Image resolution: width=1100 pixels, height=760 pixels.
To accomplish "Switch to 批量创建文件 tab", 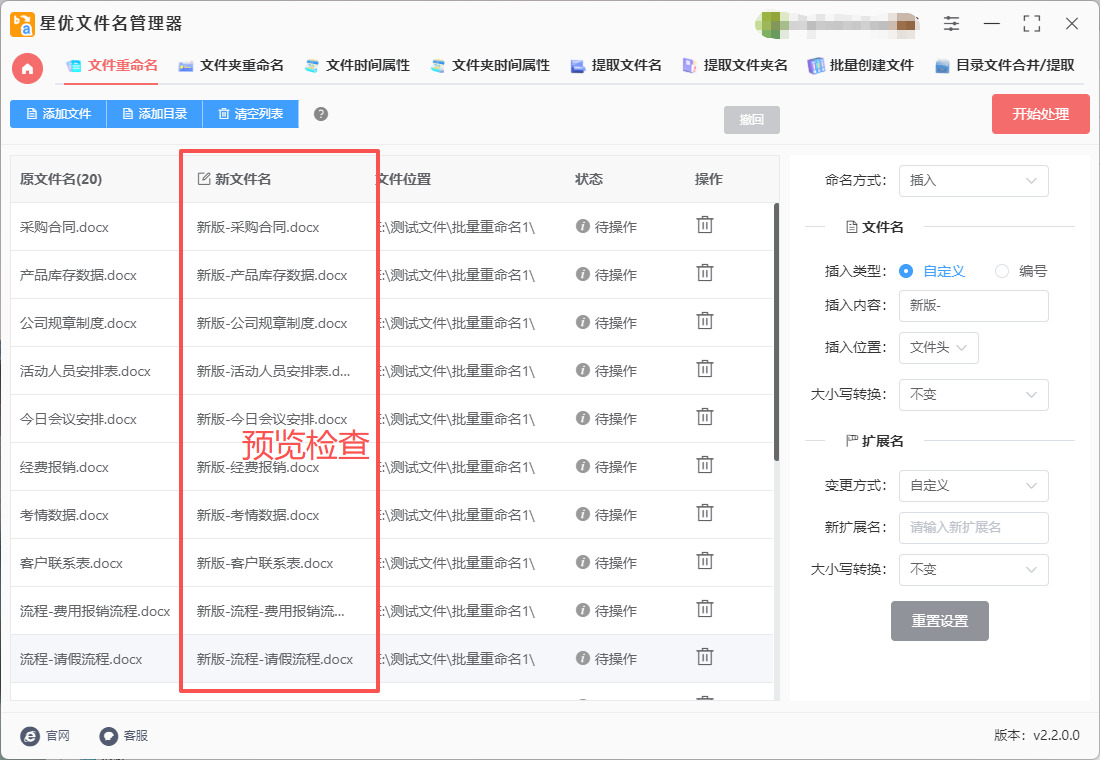I will click(861, 65).
